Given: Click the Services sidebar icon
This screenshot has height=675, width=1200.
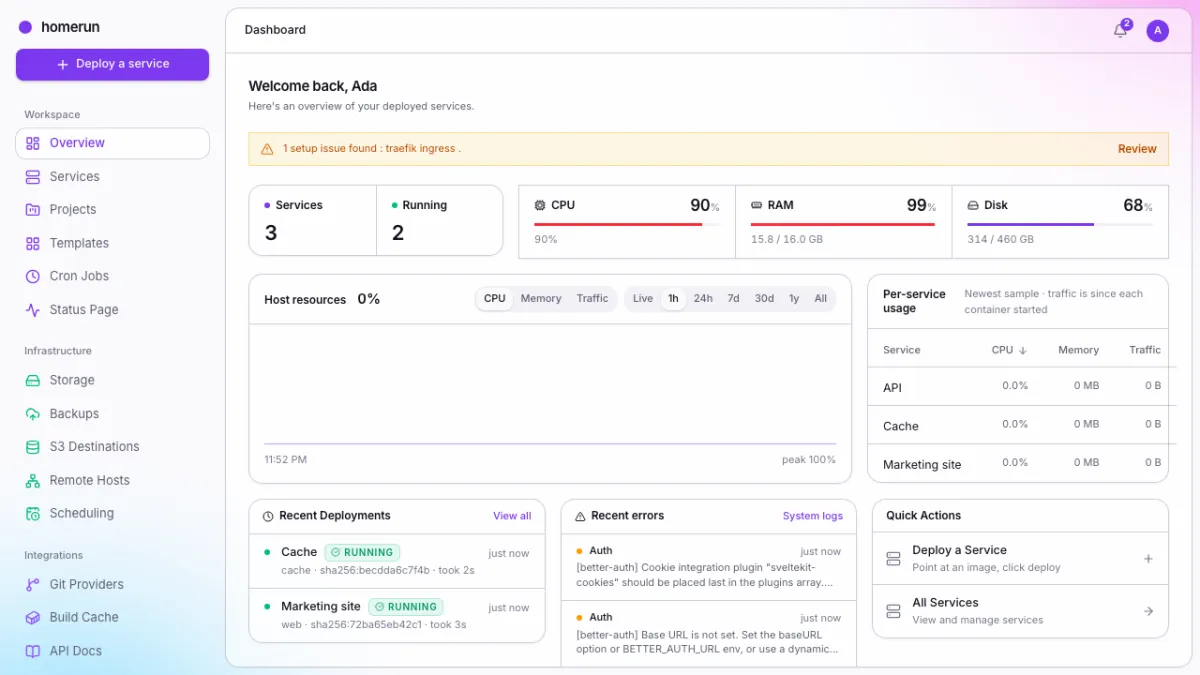Looking at the screenshot, I should tap(33, 177).
